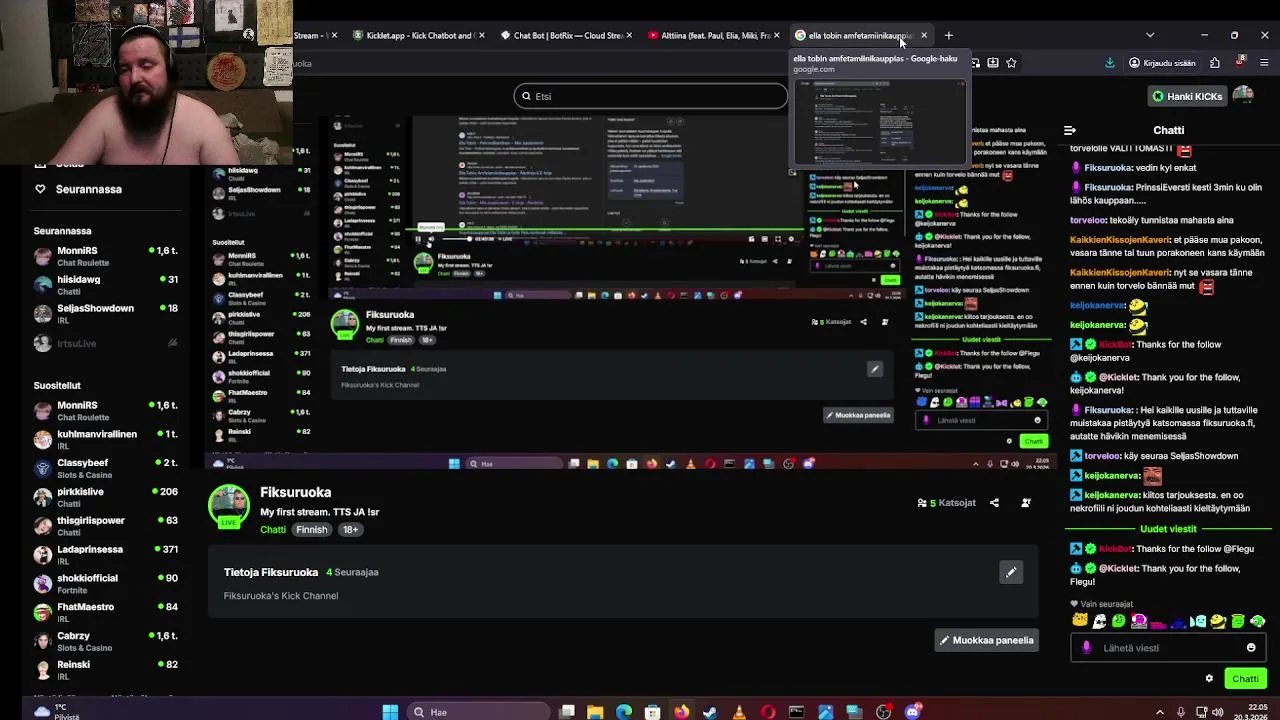Pick the yellow cat emote in chat
Screen dimensions: 1280x720
1080,621
